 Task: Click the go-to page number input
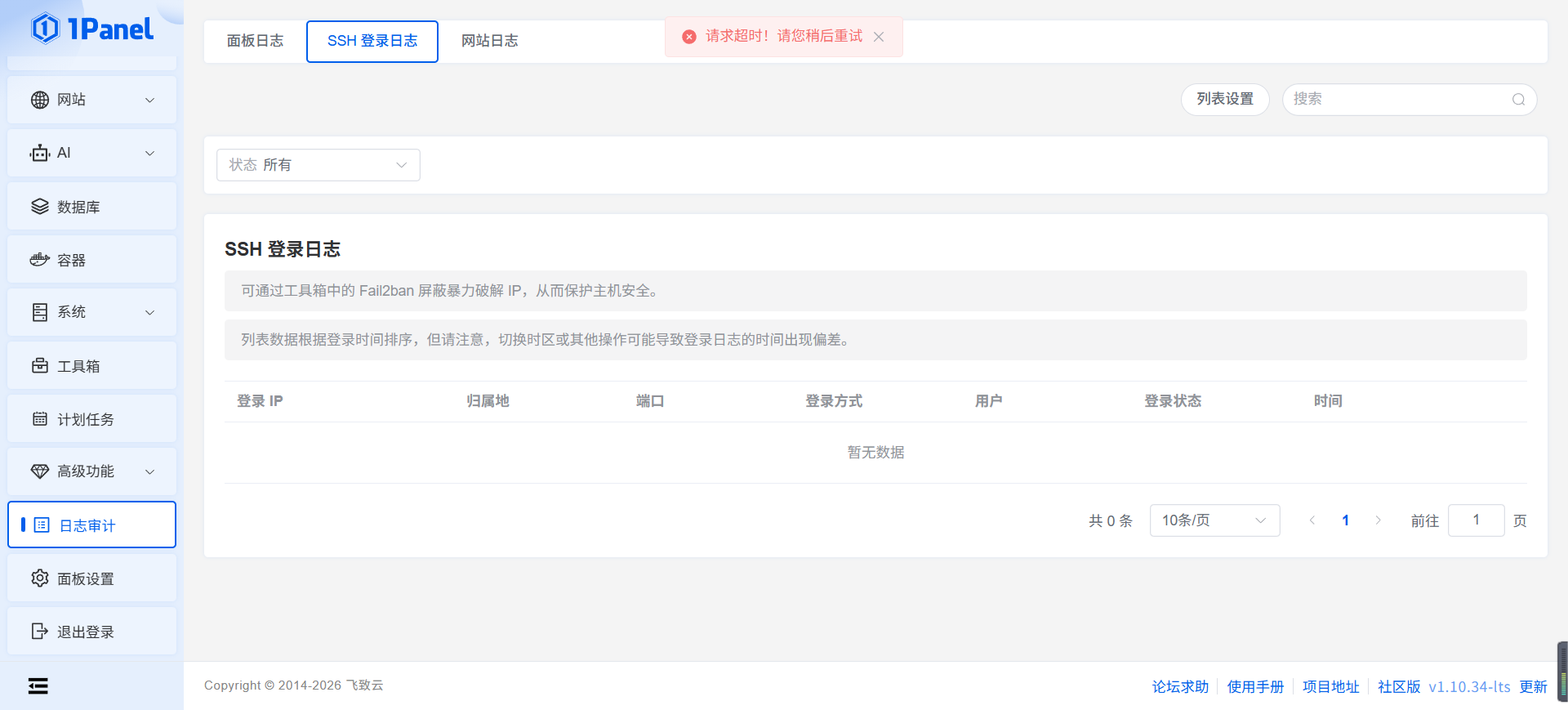coord(1476,520)
